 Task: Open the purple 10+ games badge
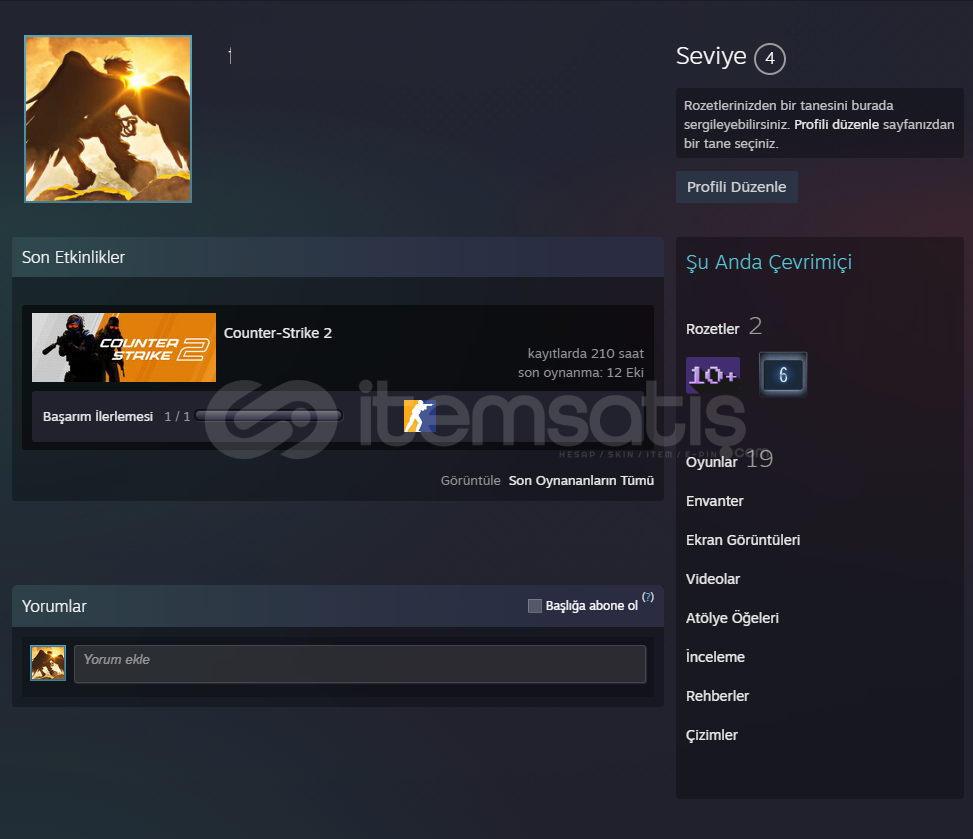[712, 375]
